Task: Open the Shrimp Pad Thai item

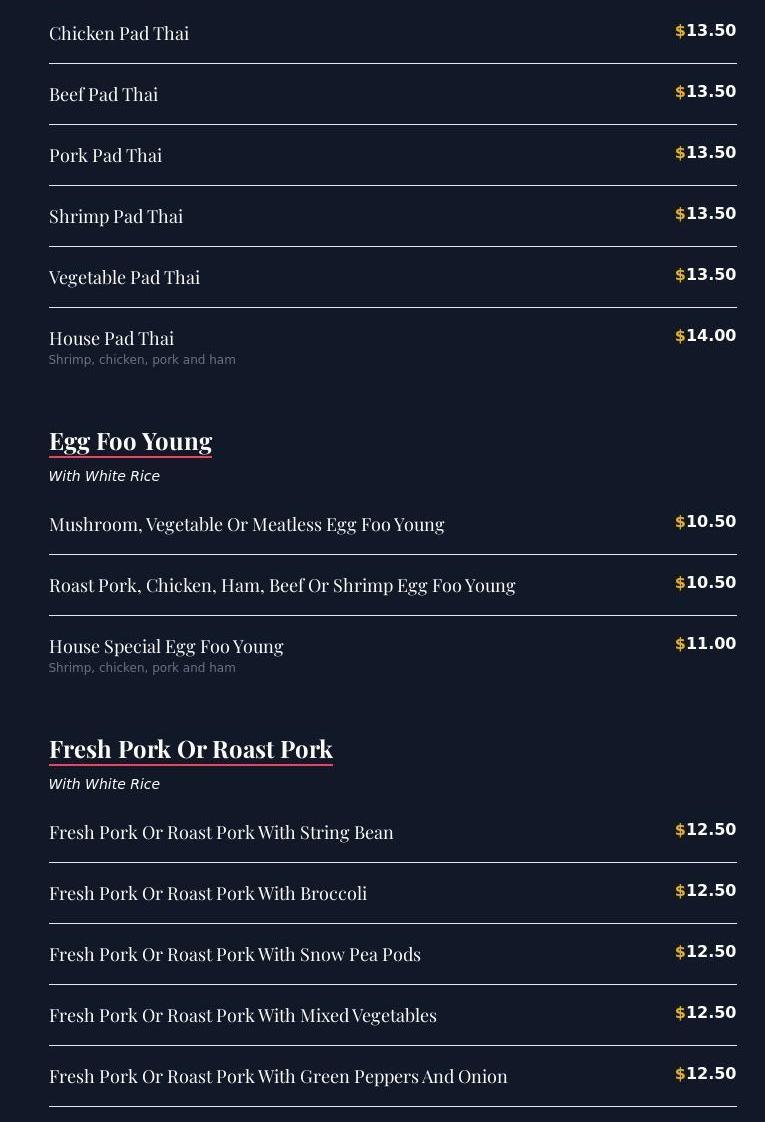Action: pyautogui.click(x=116, y=216)
